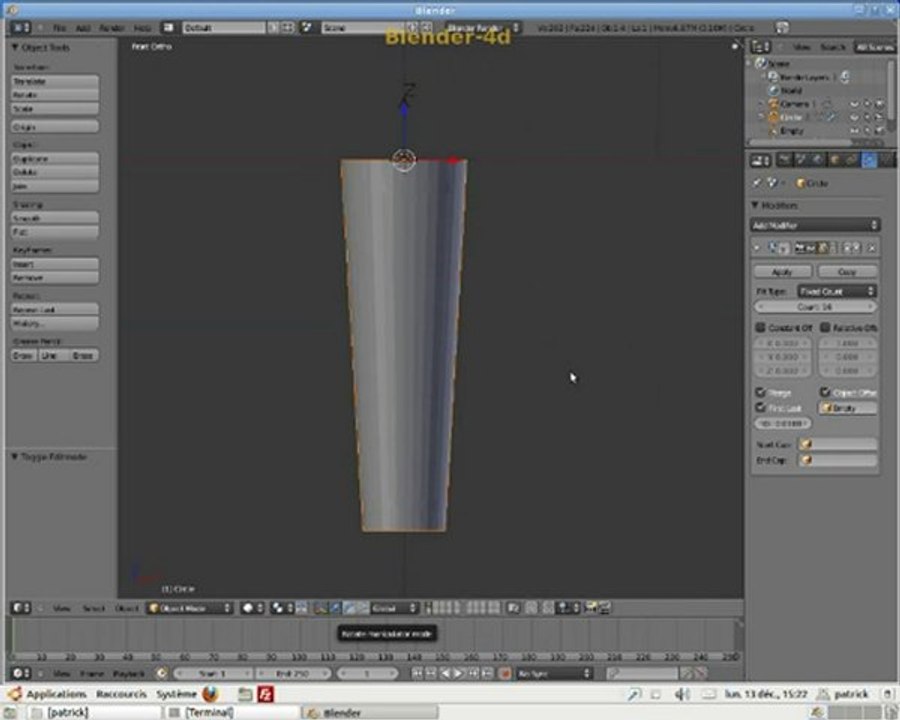Open the Add menu in Blender
The width and height of the screenshot is (900, 720).
pos(83,28)
